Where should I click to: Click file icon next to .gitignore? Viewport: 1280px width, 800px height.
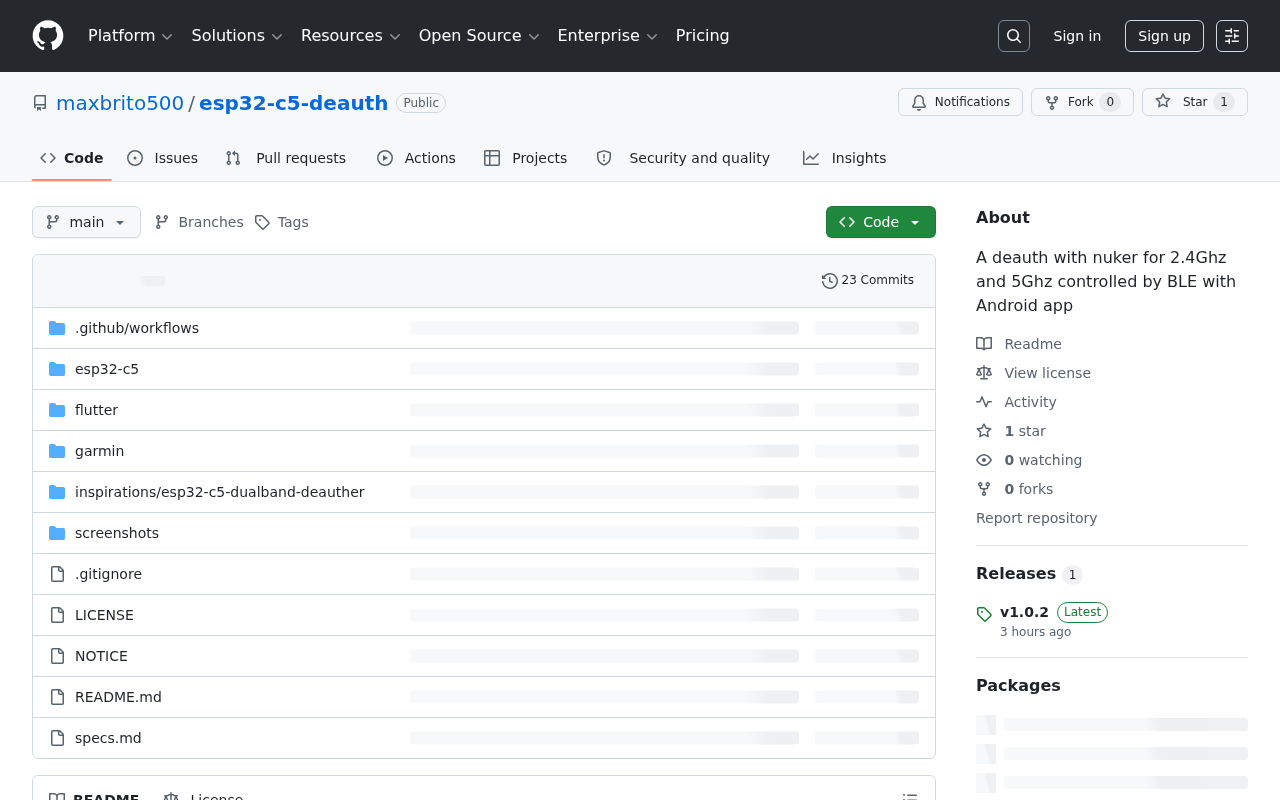57,574
